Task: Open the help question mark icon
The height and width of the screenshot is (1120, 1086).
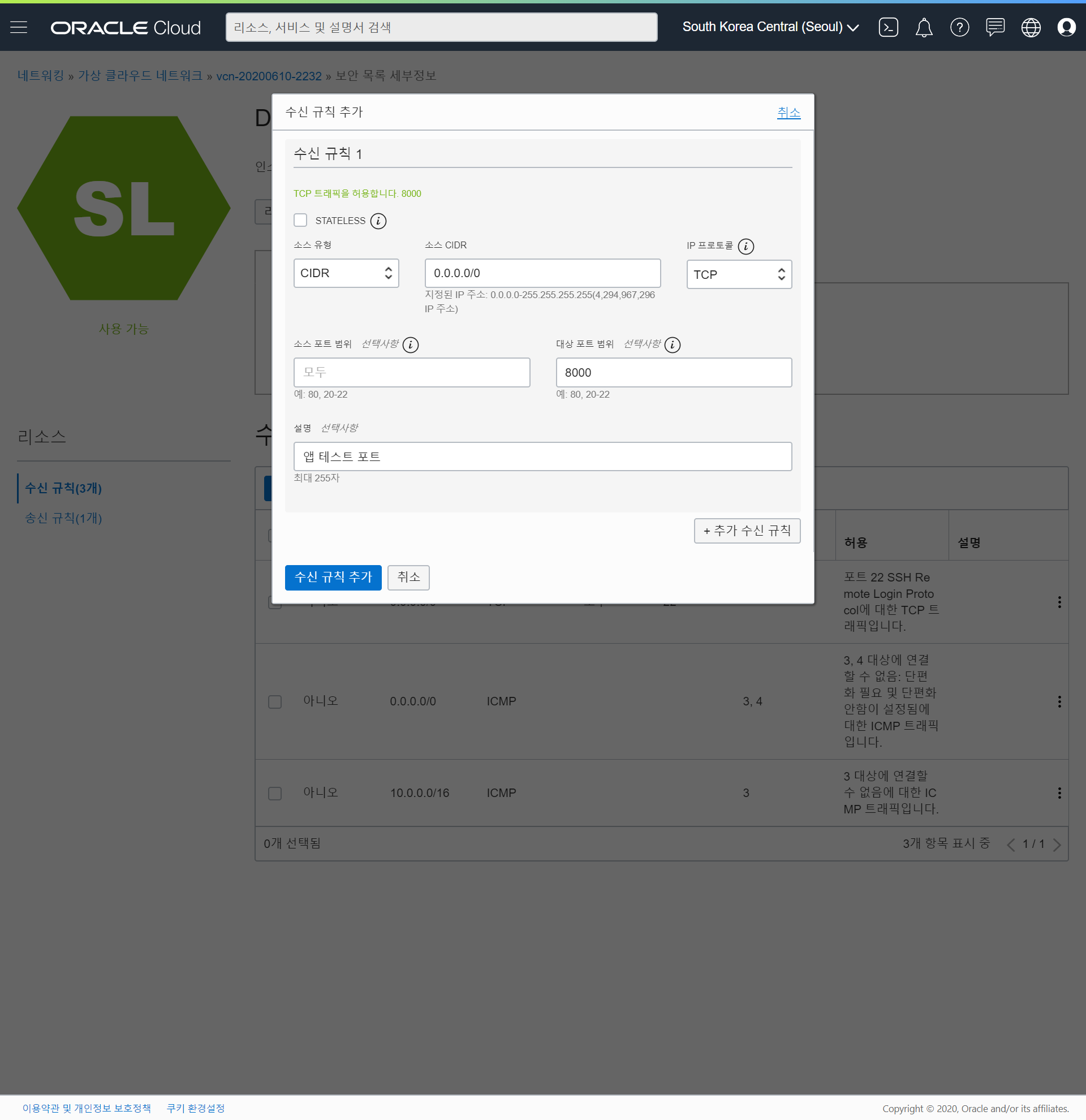Action: pos(959,27)
